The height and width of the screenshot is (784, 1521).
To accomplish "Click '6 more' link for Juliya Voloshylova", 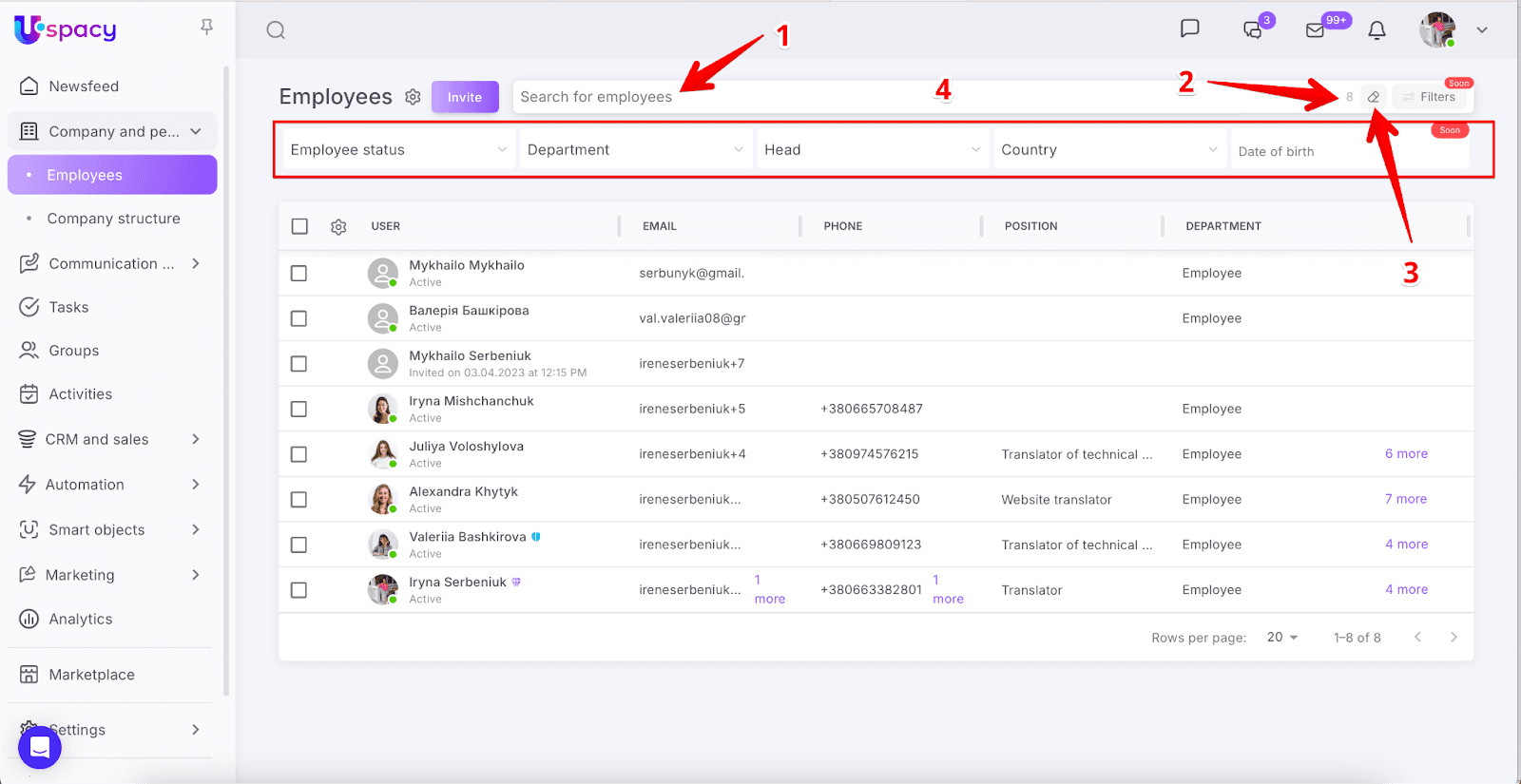I will 1406,454.
